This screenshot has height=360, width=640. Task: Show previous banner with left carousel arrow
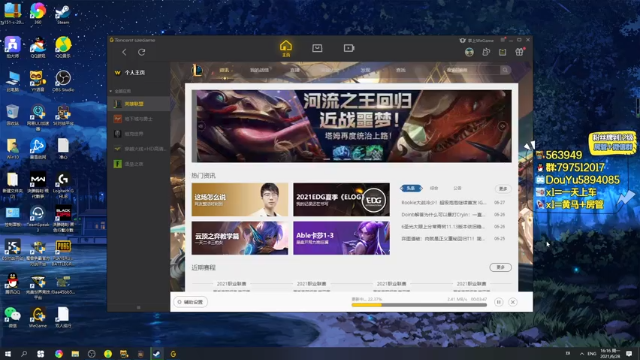[200, 126]
